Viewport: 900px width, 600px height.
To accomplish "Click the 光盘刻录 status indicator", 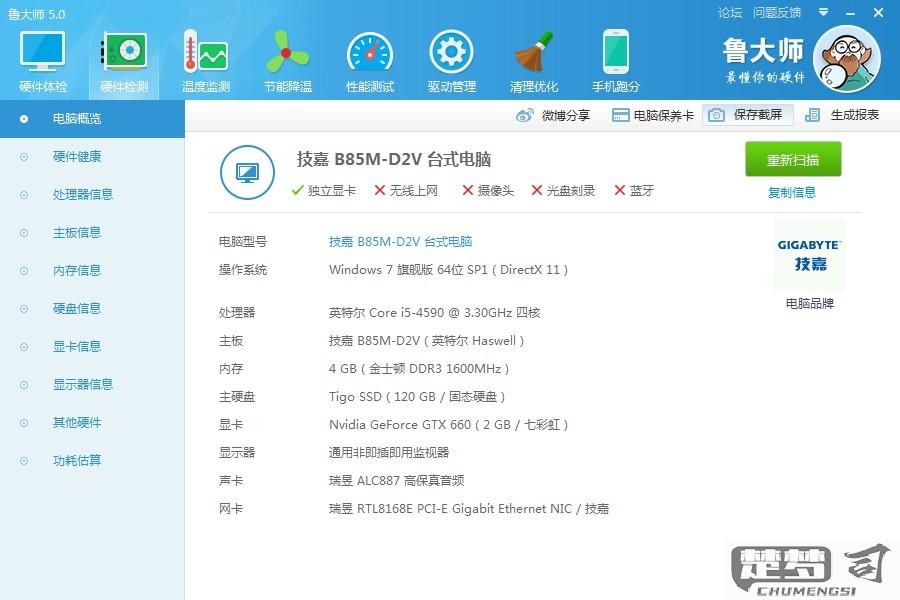I will tap(562, 191).
